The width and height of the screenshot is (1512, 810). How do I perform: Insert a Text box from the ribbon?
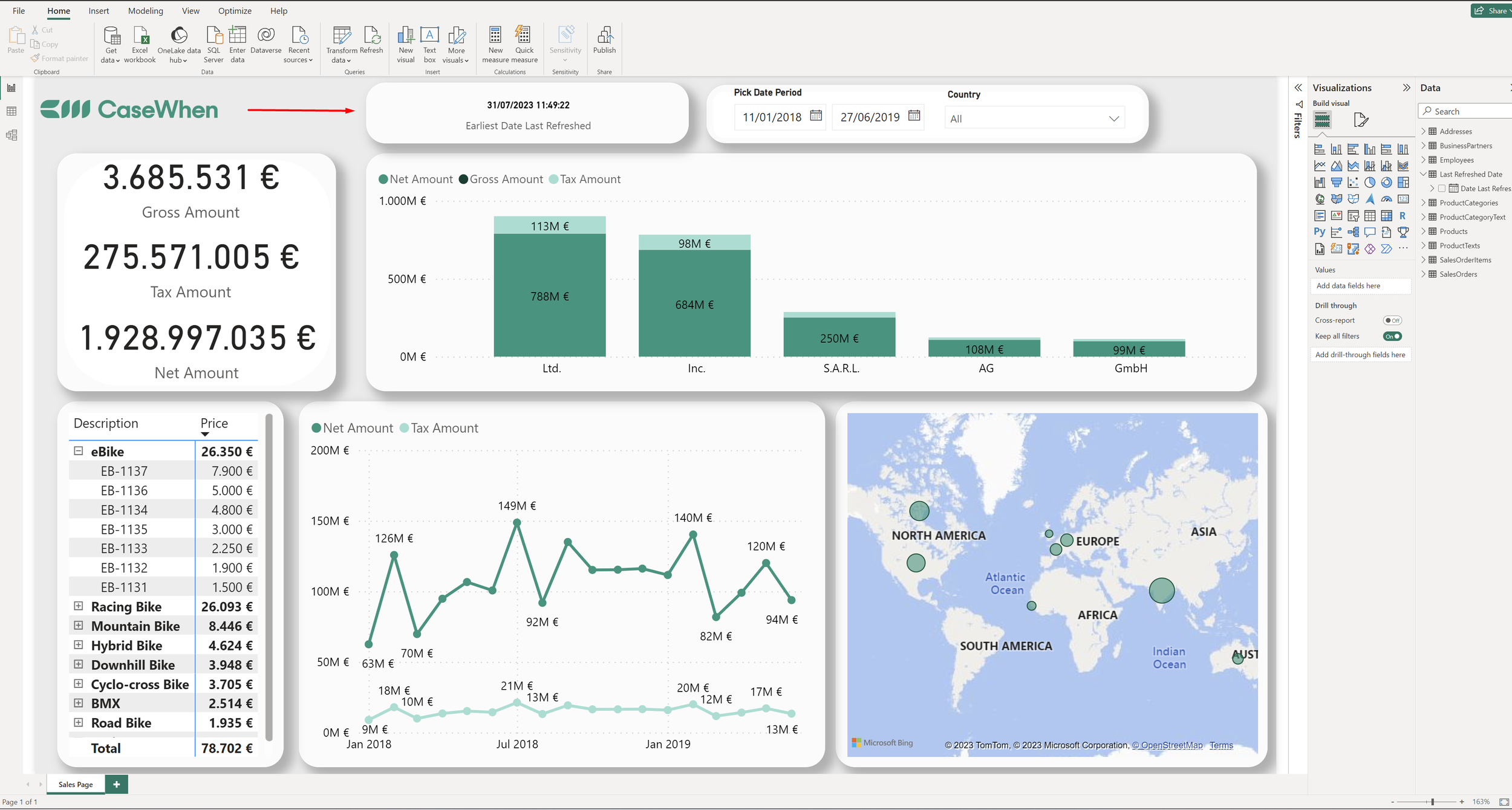tap(429, 42)
